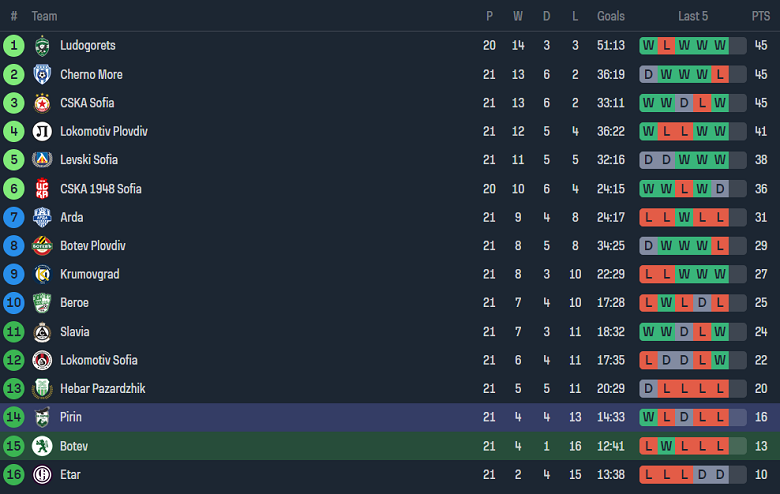Click the Arda club crest icon
Image resolution: width=780 pixels, height=494 pixels.
[x=42, y=217]
